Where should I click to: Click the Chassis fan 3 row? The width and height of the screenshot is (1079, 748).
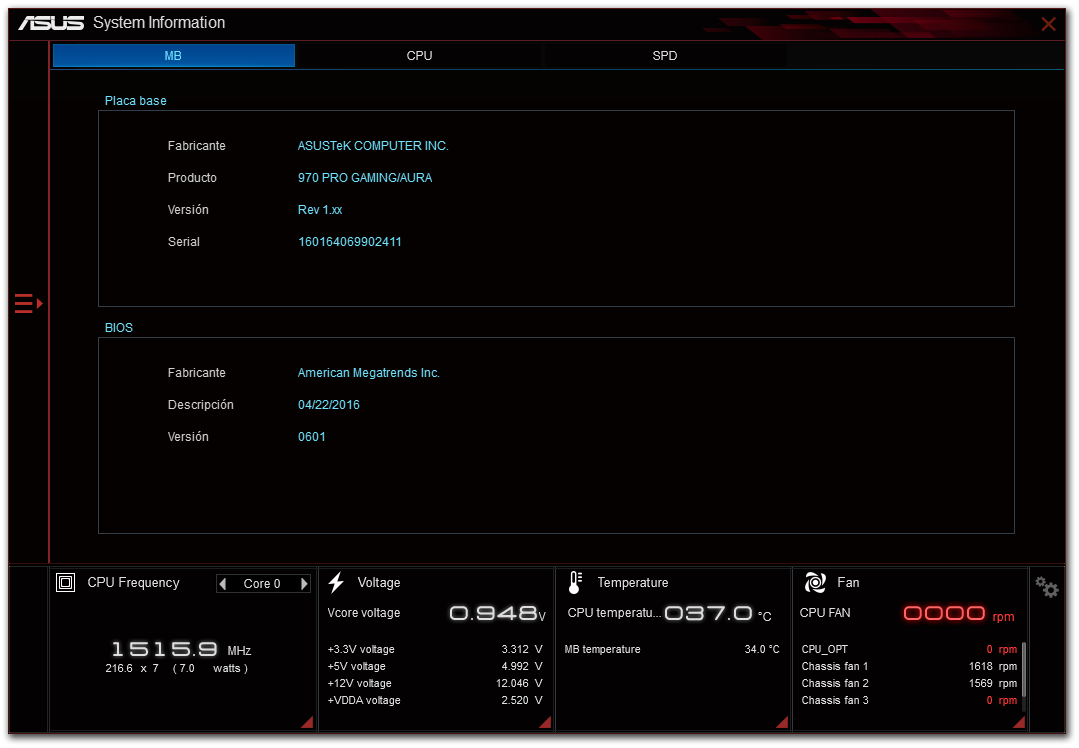pyautogui.click(x=909, y=701)
